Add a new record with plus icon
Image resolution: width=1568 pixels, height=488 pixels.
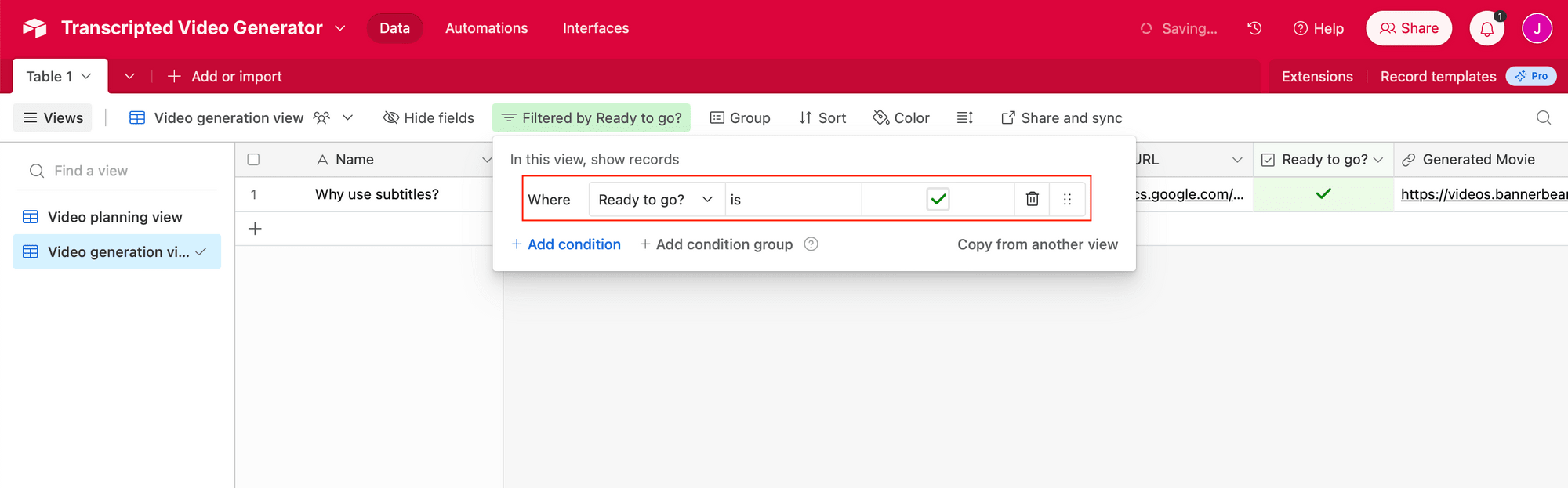click(x=255, y=229)
